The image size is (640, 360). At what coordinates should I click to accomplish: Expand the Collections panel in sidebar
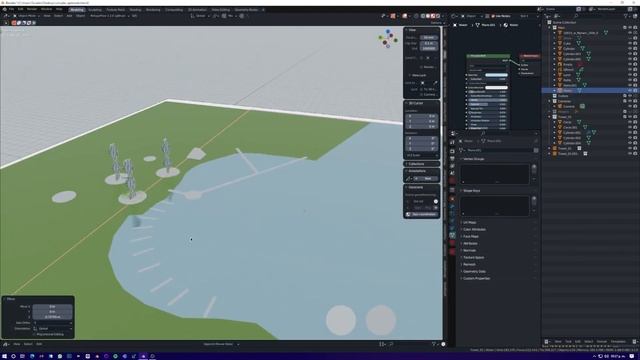pos(416,164)
